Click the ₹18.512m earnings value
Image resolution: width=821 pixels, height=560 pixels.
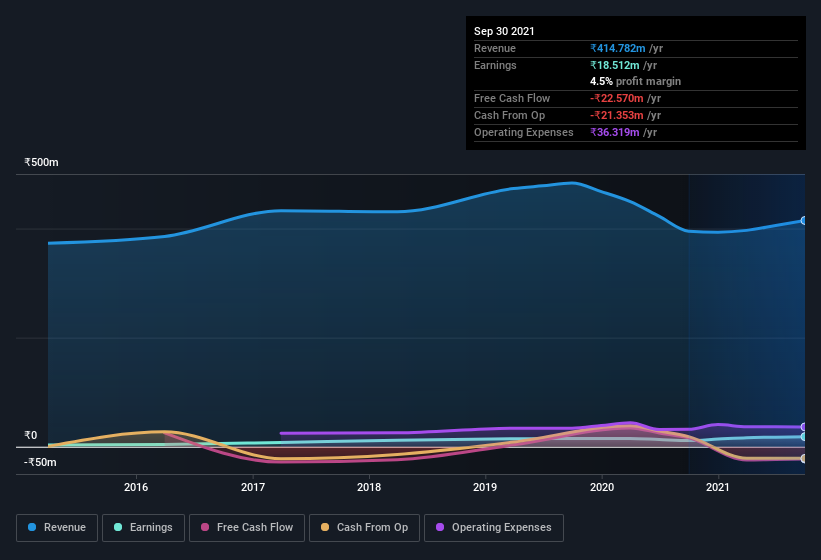point(615,65)
